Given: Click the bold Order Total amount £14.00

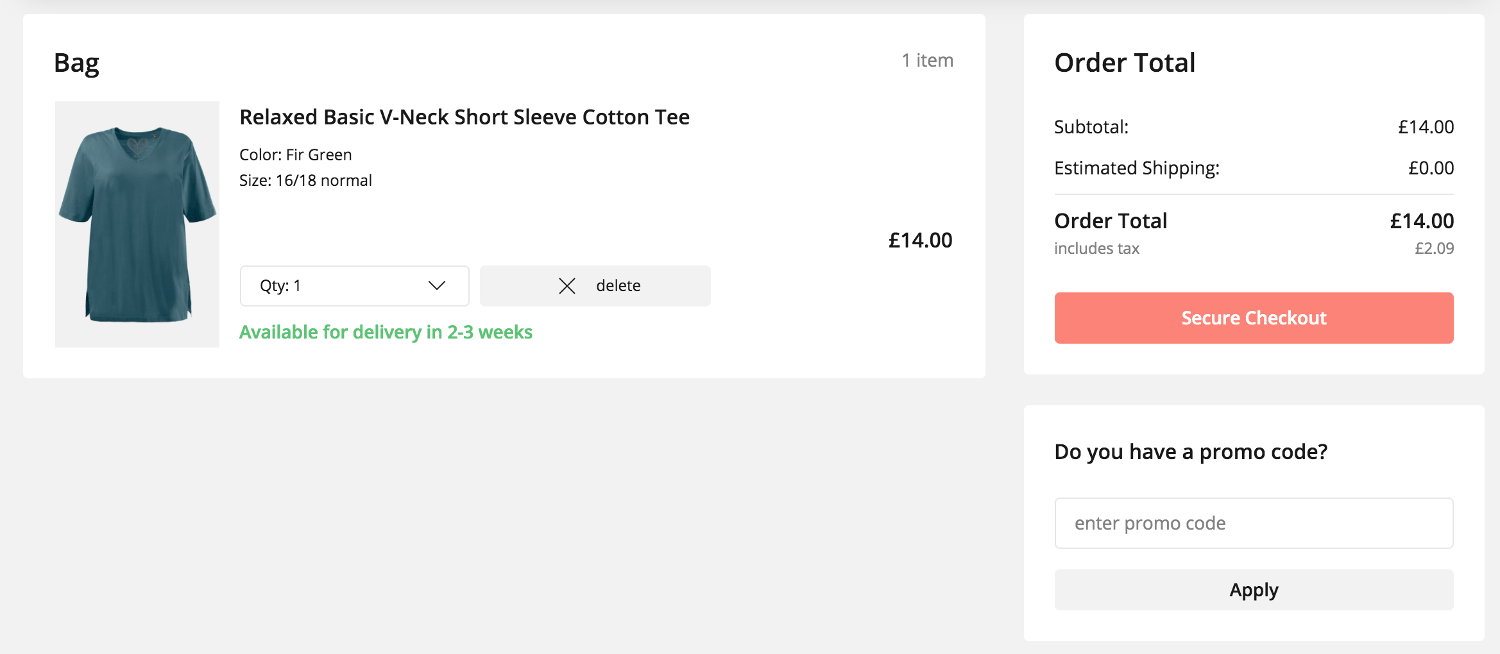Looking at the screenshot, I should tap(1422, 221).
